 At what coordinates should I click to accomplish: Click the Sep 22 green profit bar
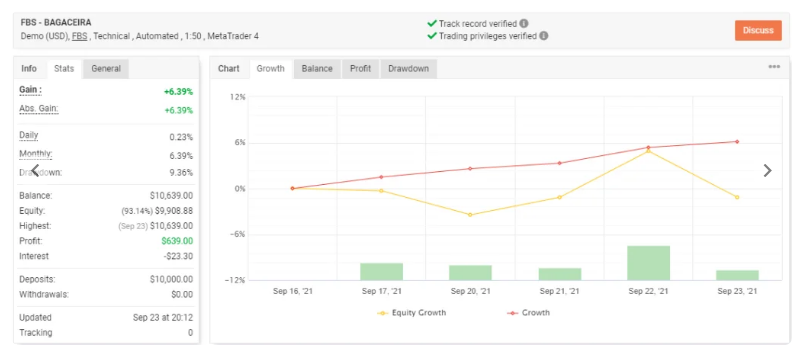(x=648, y=263)
